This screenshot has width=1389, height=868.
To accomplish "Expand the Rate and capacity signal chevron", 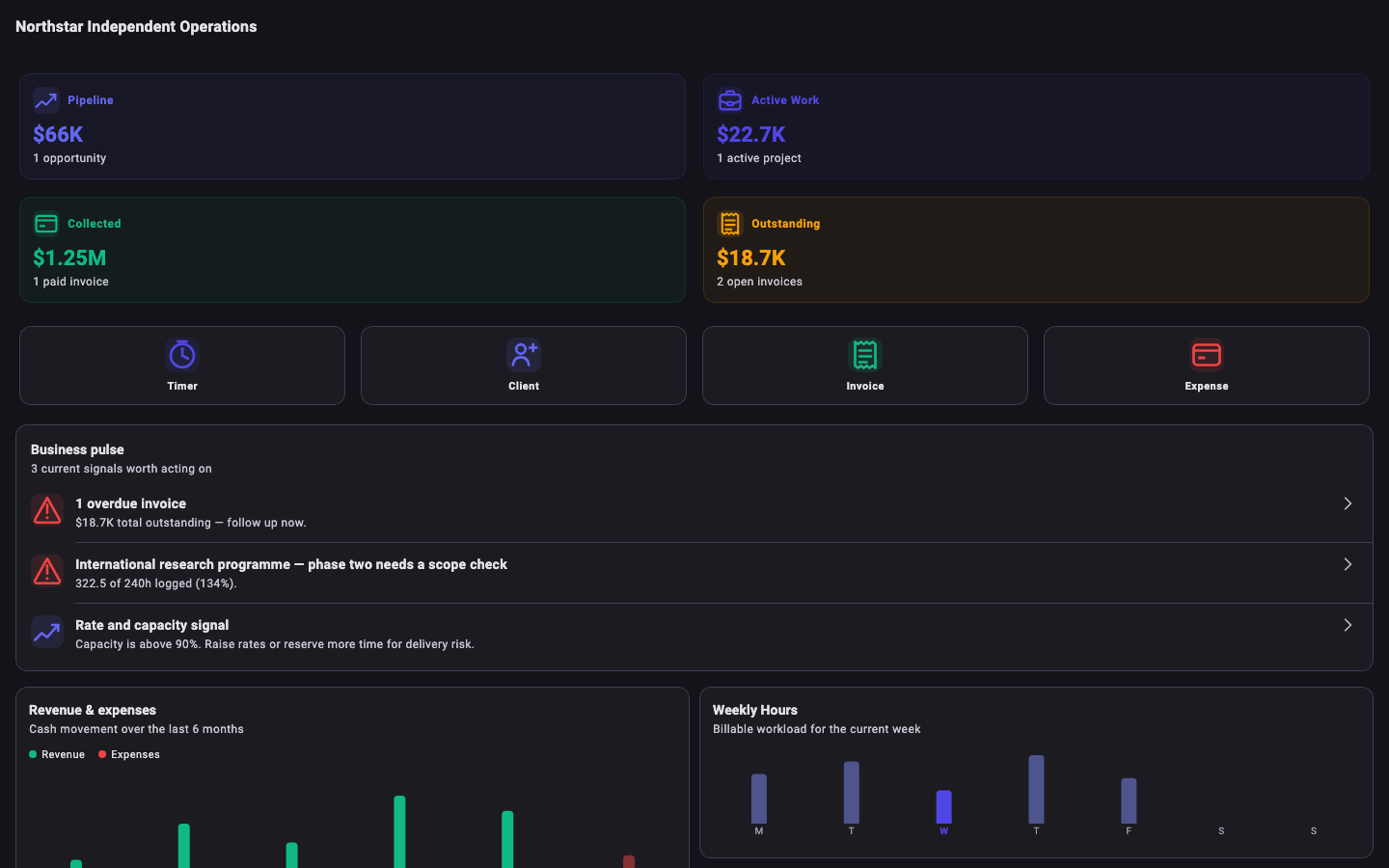I will point(1348,625).
